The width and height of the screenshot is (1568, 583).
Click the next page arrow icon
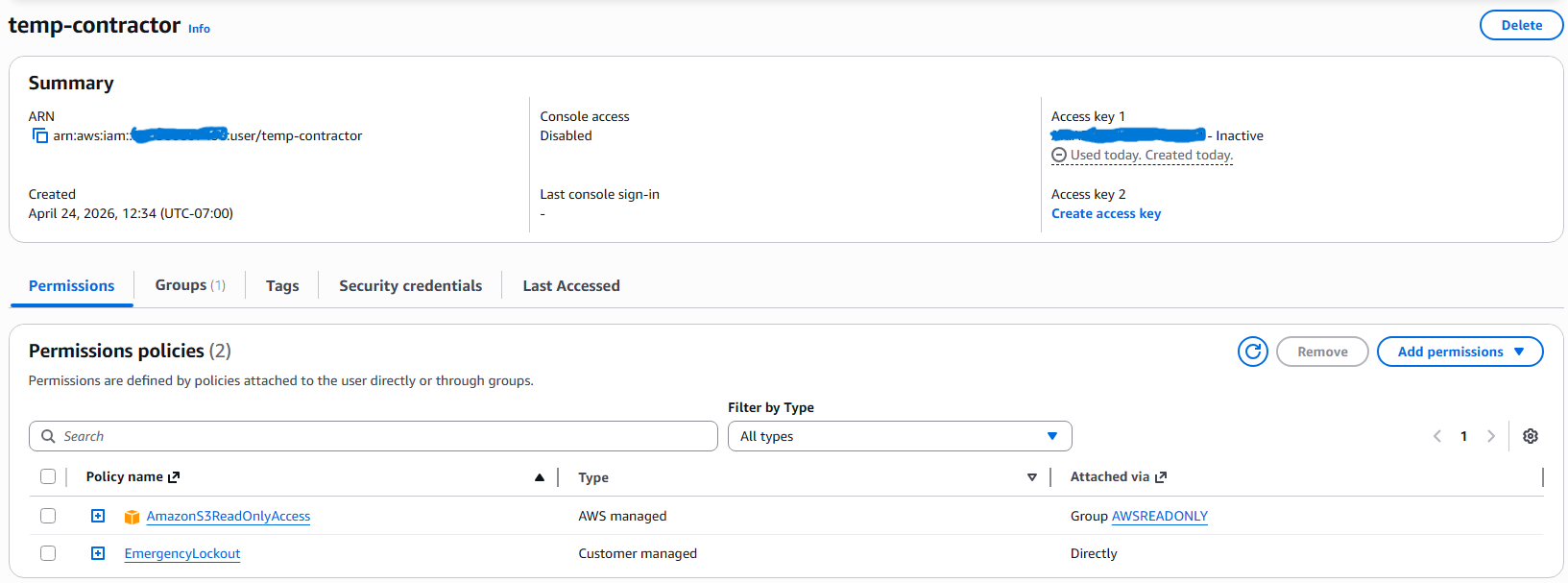click(1491, 436)
